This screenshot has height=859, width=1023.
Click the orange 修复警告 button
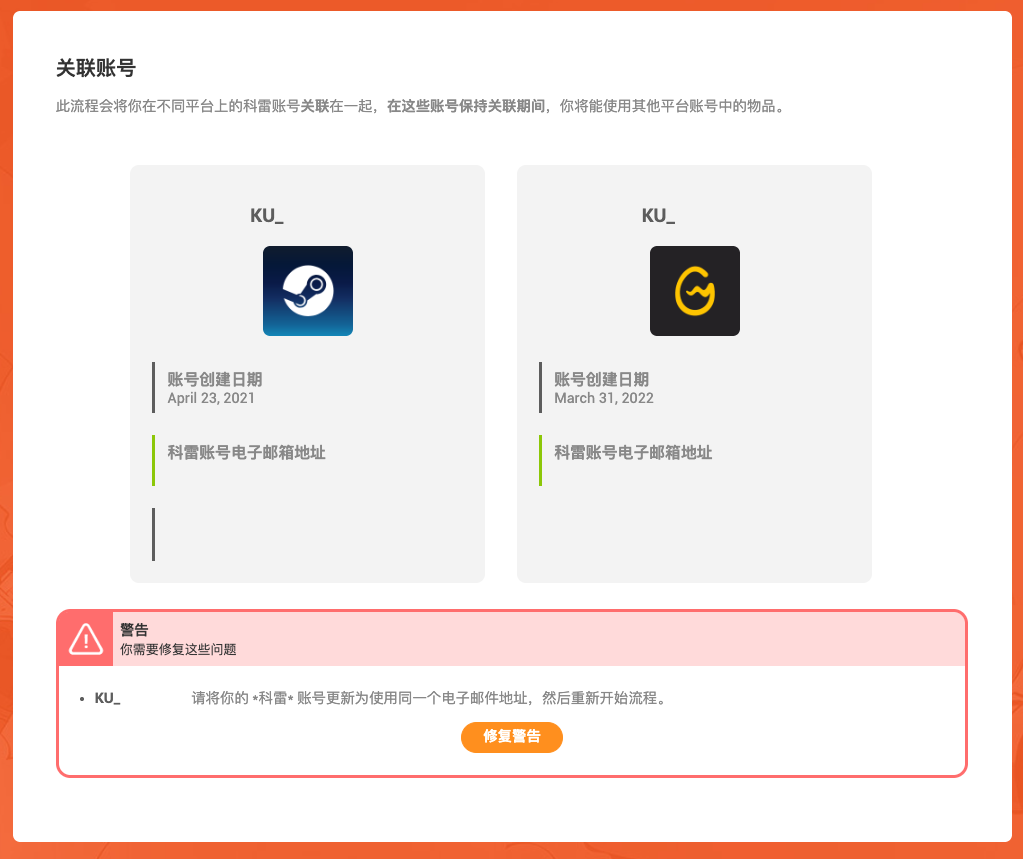pos(512,737)
